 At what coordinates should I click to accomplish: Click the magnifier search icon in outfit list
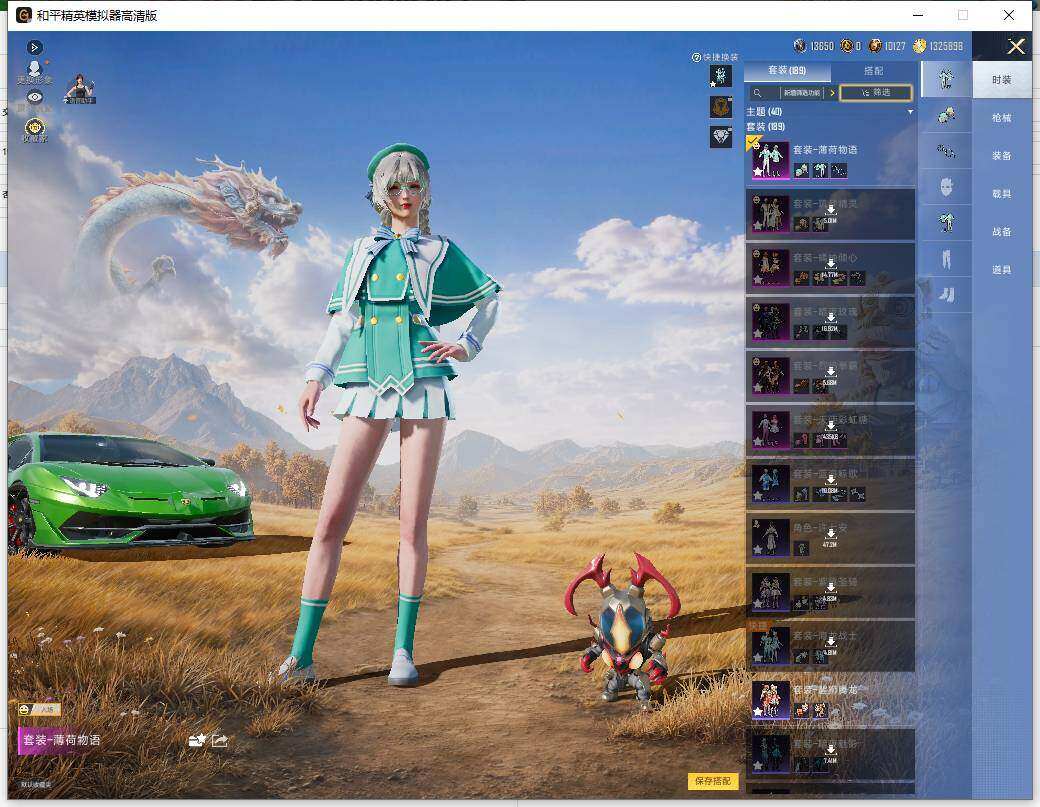pyautogui.click(x=757, y=93)
